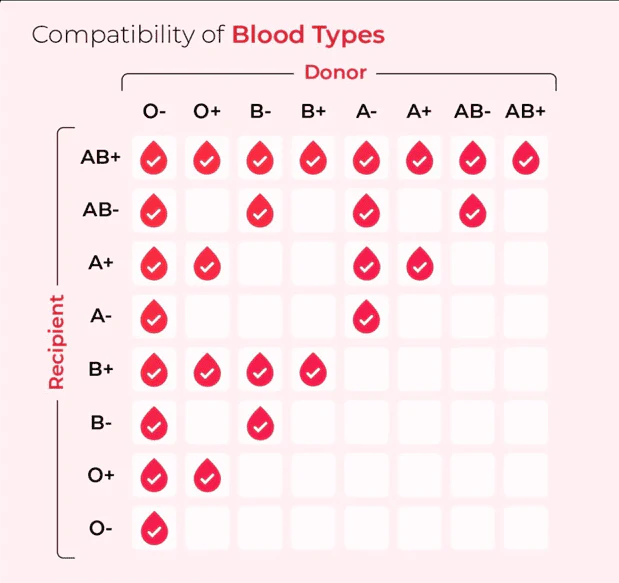619x583 pixels.
Task: Click the AB+ recipient, O- donor blood drop
Action: point(153,158)
